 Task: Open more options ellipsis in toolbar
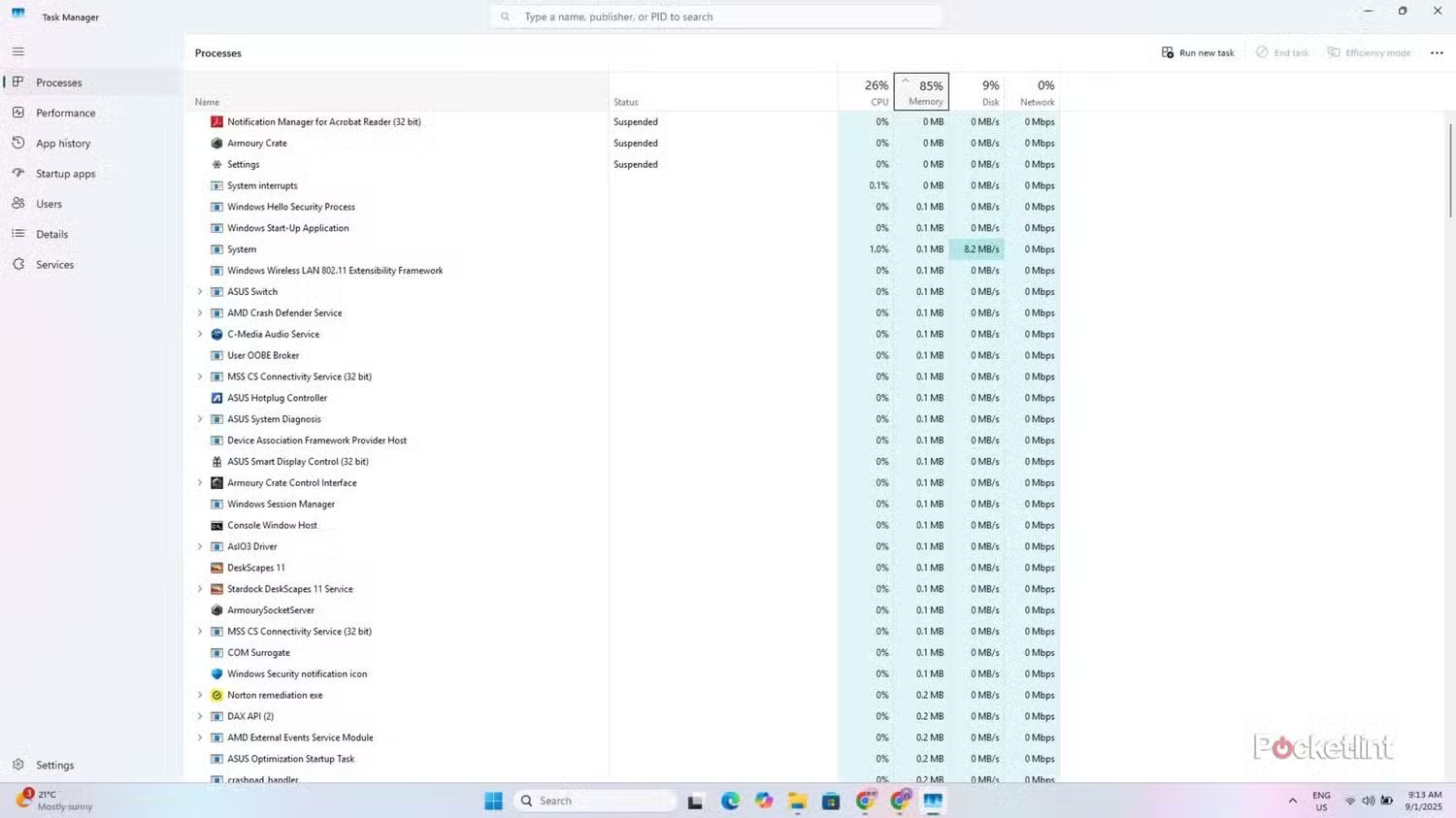pyautogui.click(x=1437, y=53)
